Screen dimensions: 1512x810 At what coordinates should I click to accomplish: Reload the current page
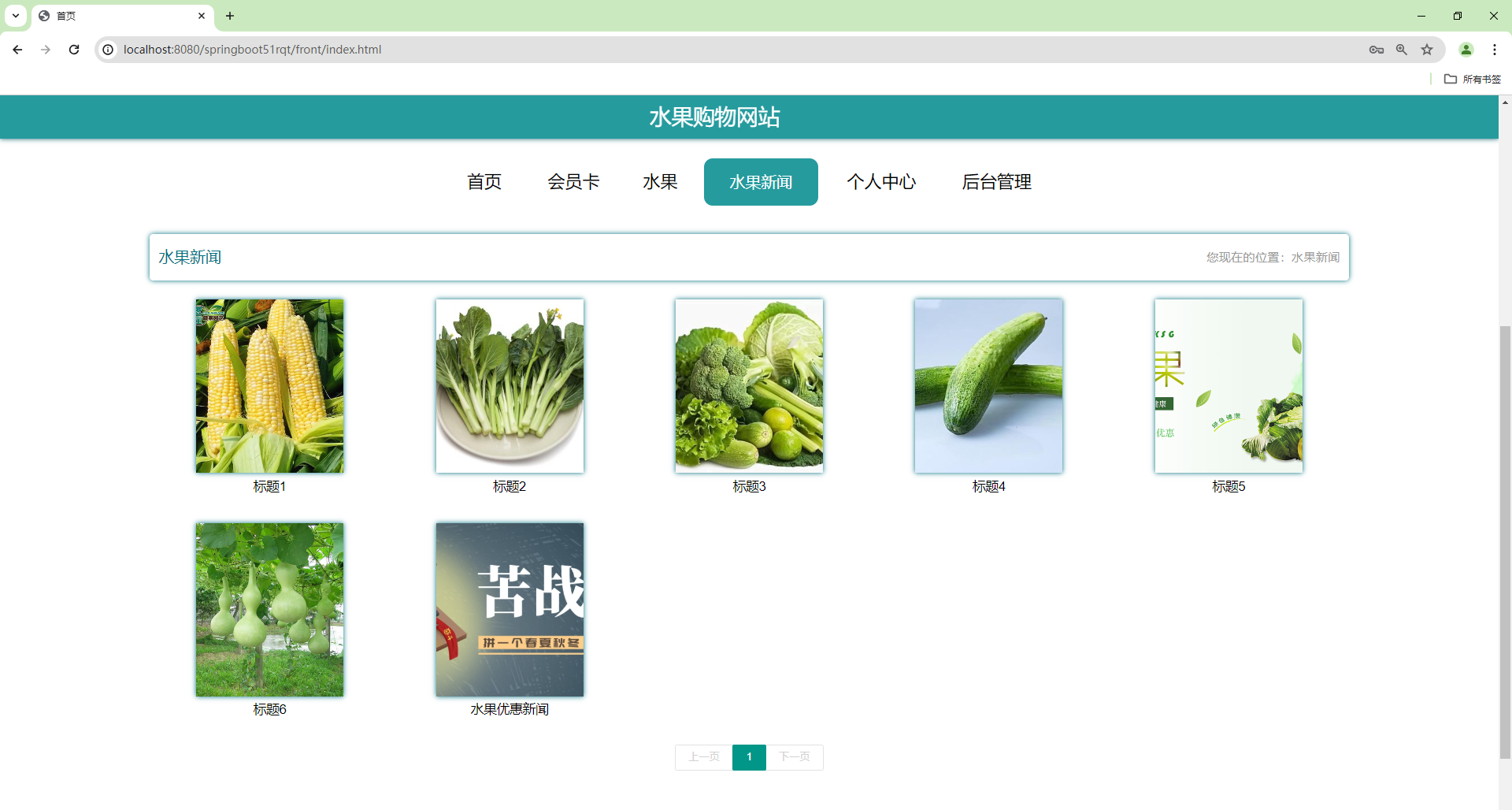(x=74, y=49)
